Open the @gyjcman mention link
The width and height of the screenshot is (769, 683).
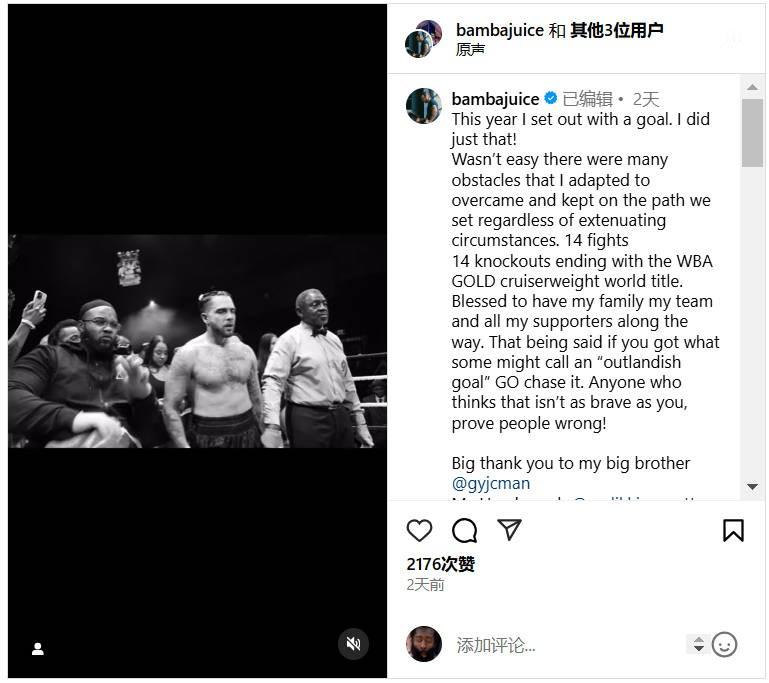(491, 483)
